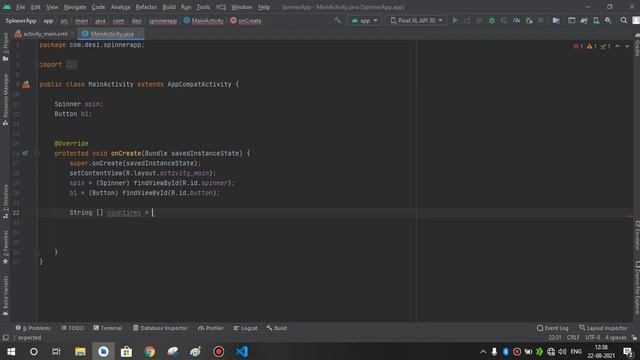The width and height of the screenshot is (640, 360).
Task: Go to next highlighted error arrow
Action: click(627, 46)
